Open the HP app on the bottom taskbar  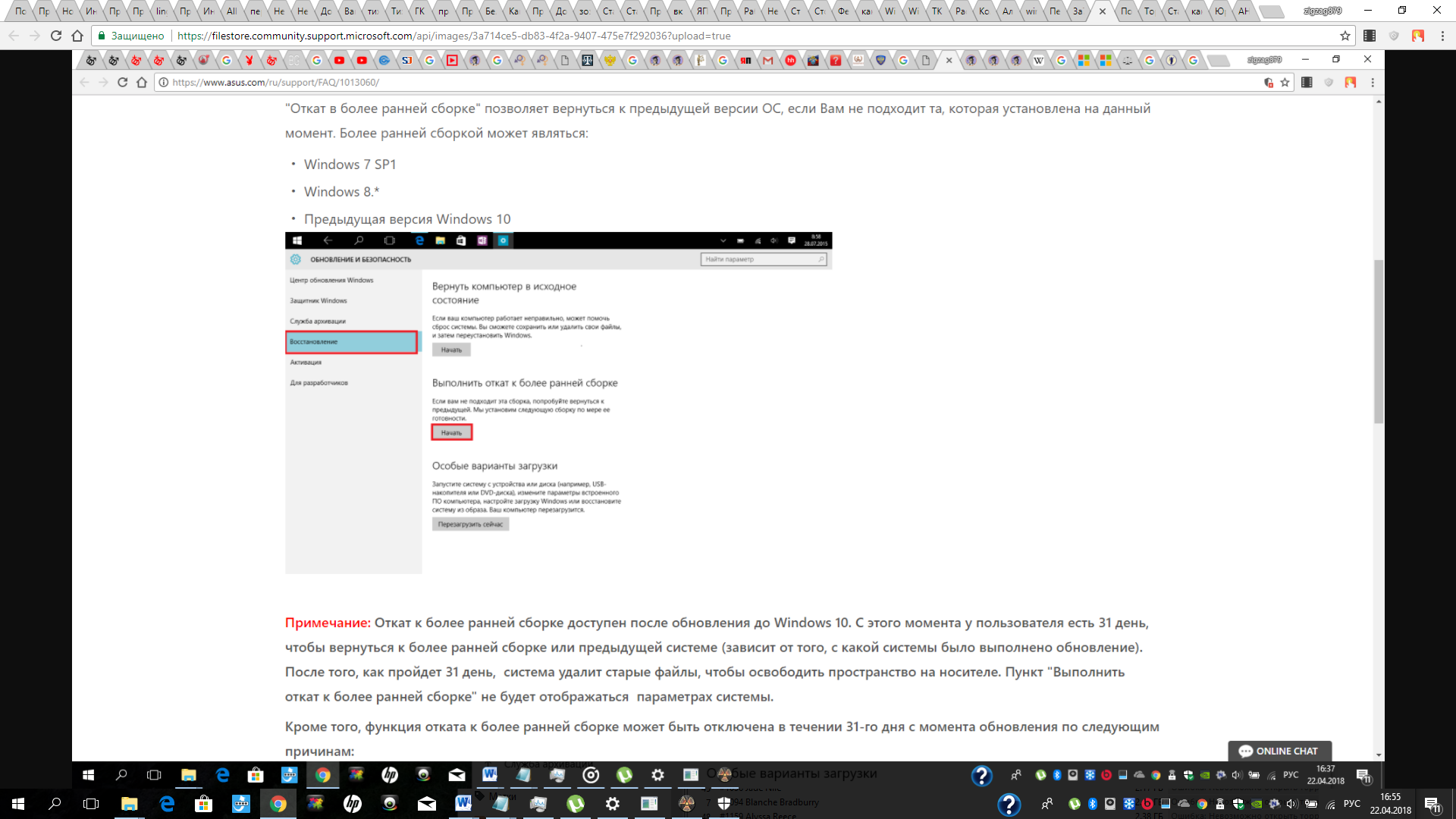pos(353,804)
